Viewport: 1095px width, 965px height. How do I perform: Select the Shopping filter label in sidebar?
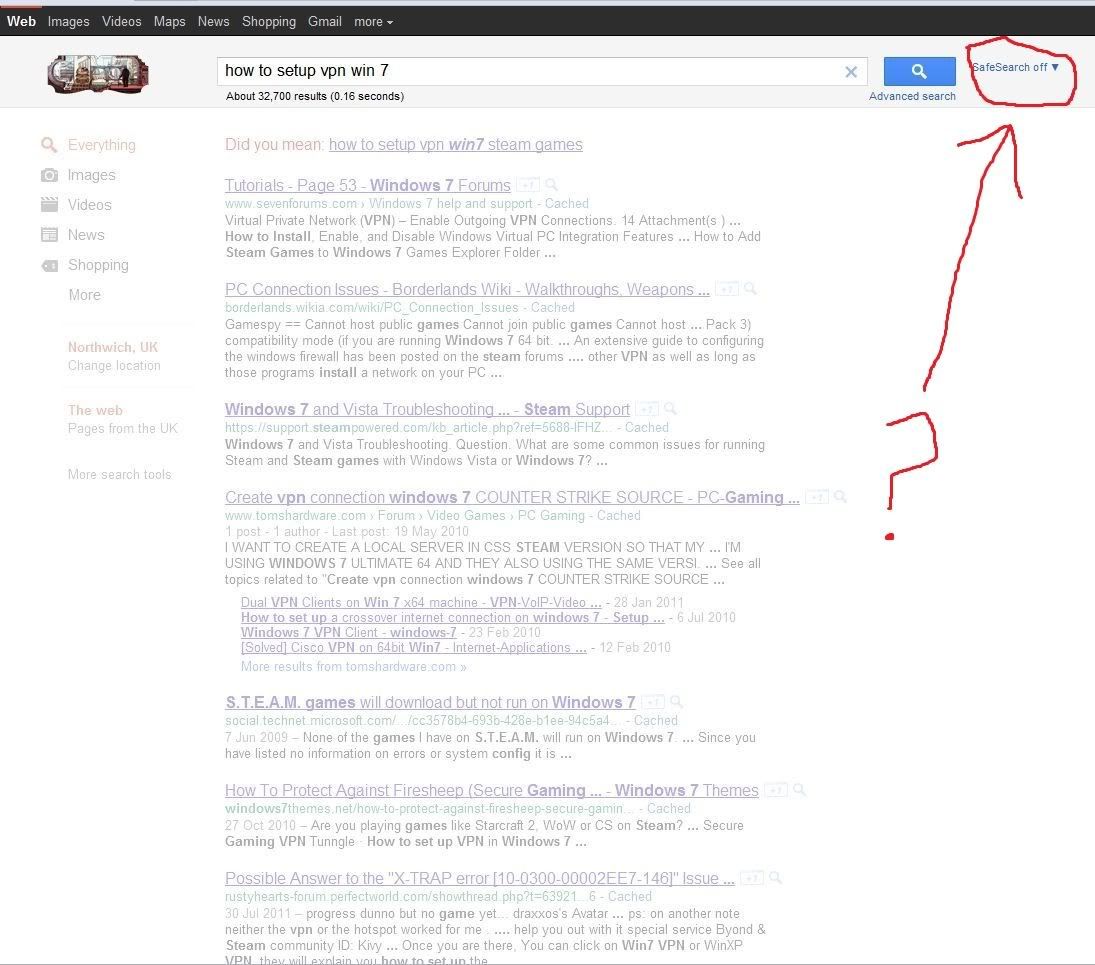[x=98, y=265]
